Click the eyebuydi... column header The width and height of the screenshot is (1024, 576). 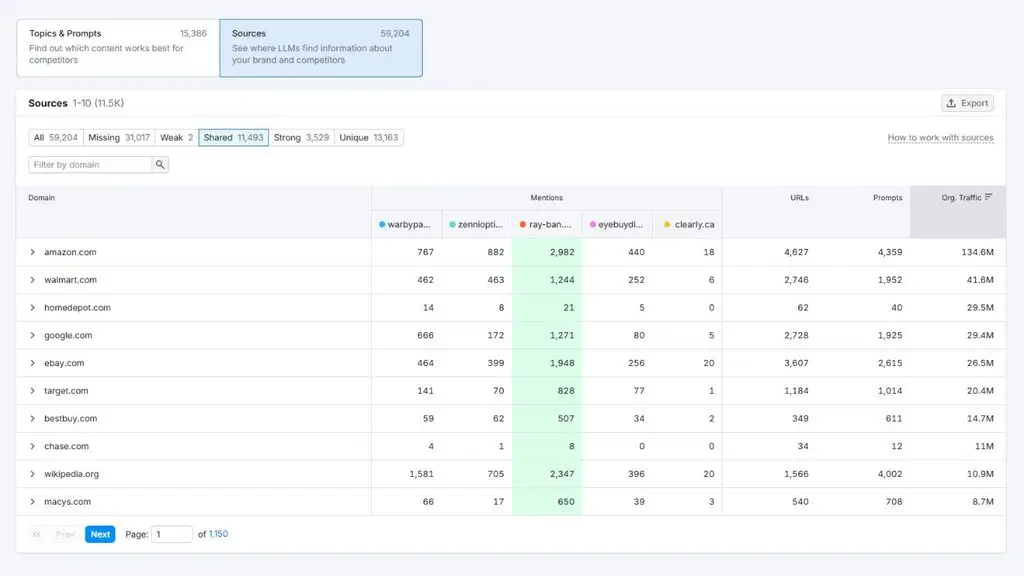click(x=616, y=225)
